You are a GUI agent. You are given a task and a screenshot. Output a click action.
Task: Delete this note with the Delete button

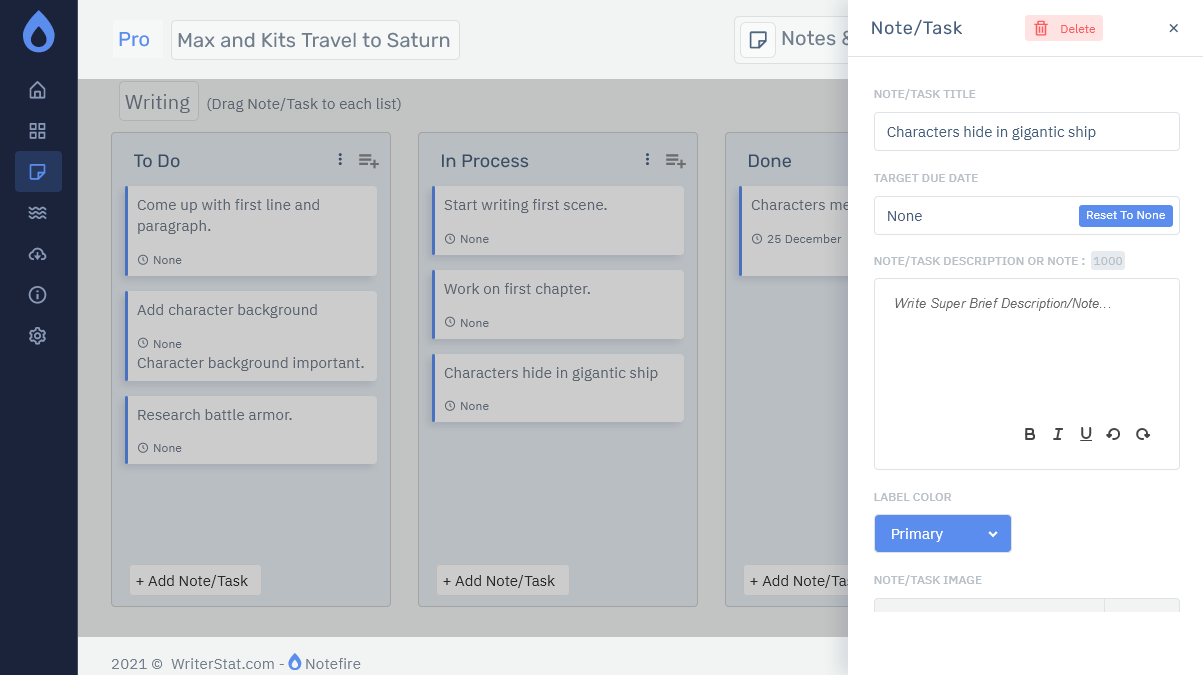coord(1063,28)
